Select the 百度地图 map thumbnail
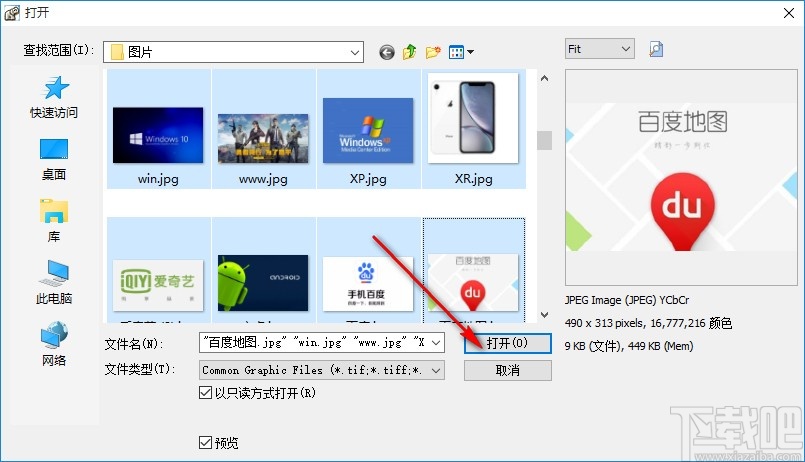 pyautogui.click(x=473, y=282)
